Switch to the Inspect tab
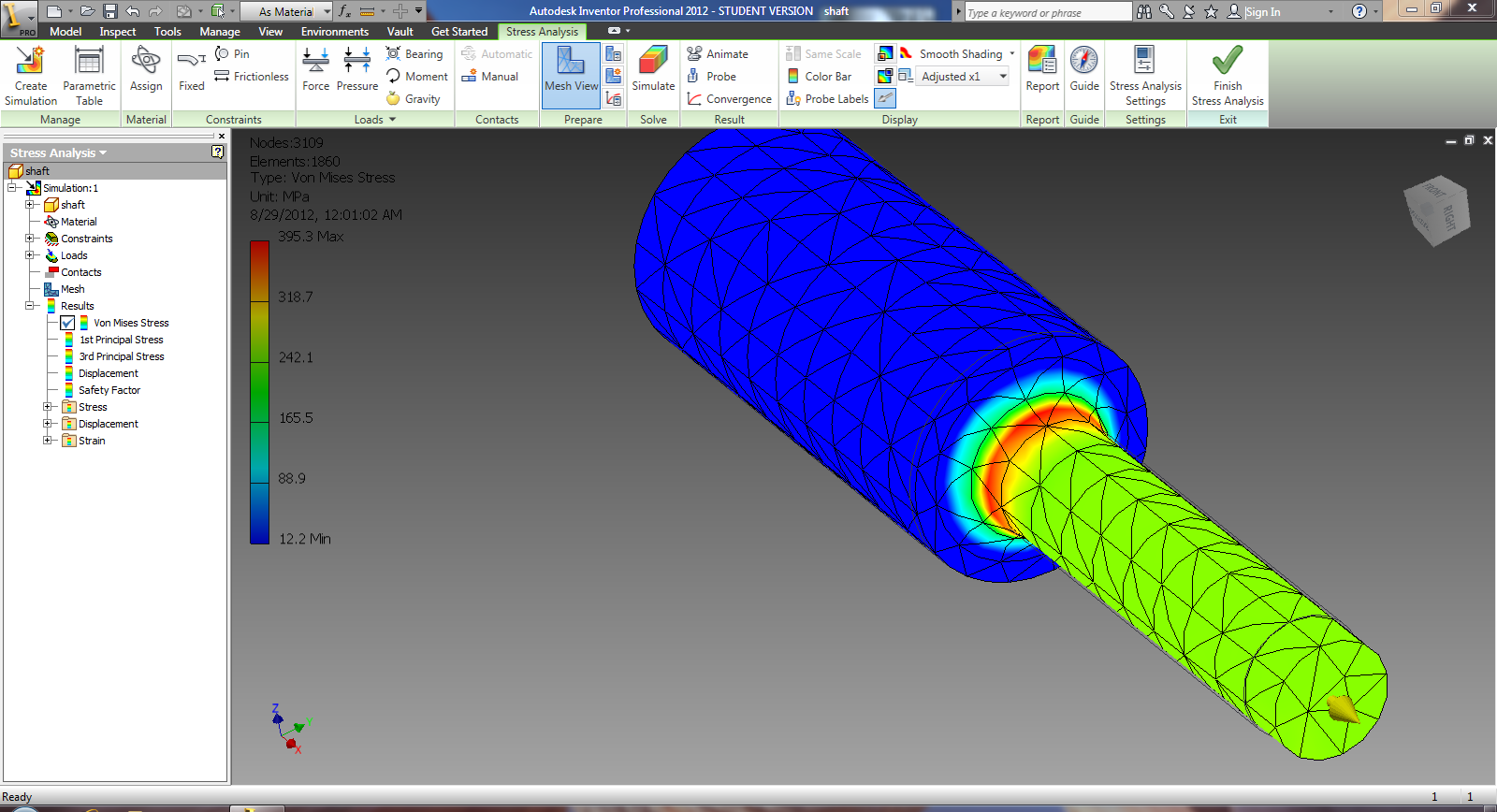 click(118, 32)
